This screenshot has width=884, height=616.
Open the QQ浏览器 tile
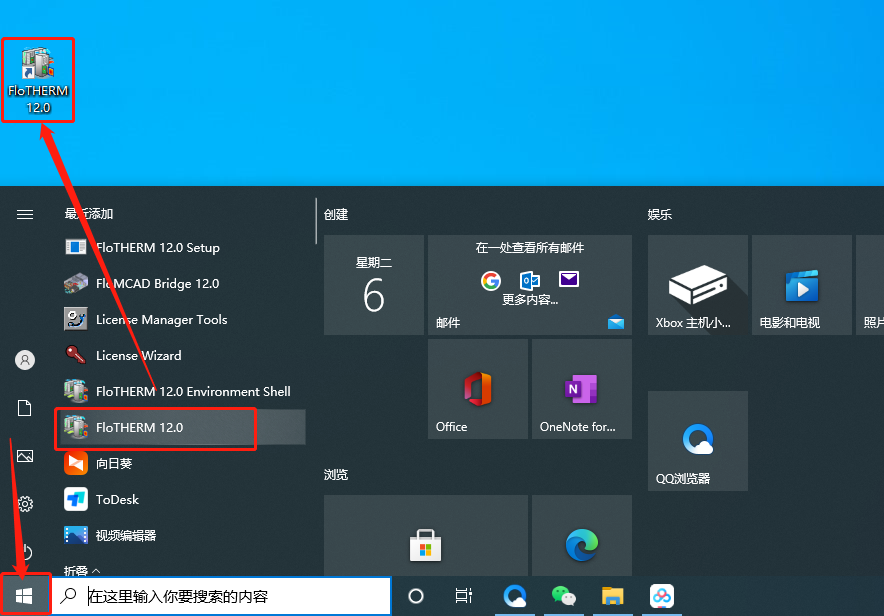(x=698, y=441)
